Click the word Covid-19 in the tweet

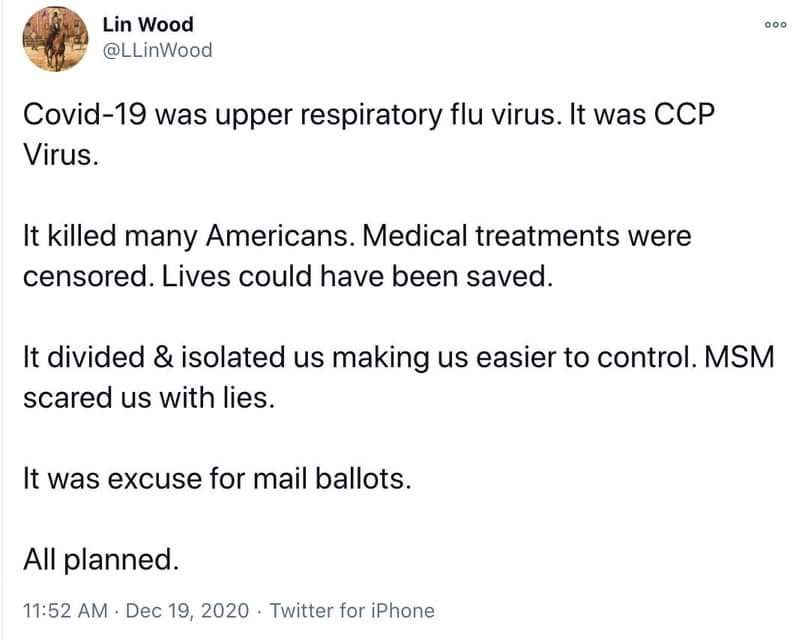click(85, 114)
